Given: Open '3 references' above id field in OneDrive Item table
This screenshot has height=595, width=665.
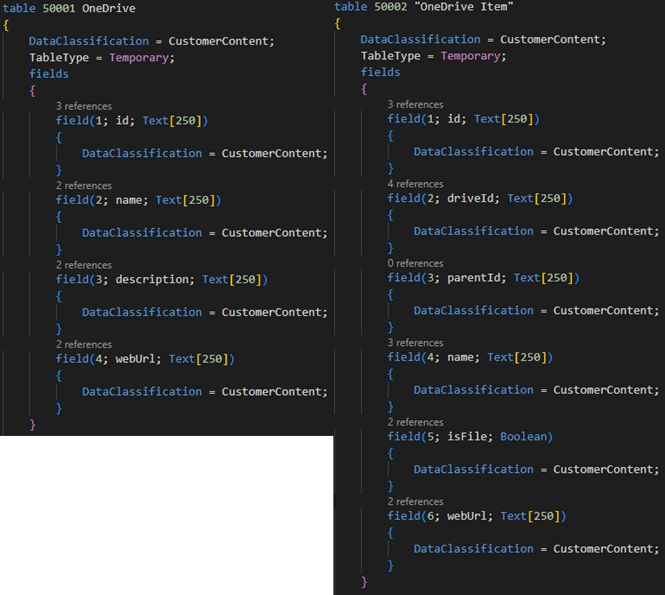Looking at the screenshot, I should click(x=415, y=104).
